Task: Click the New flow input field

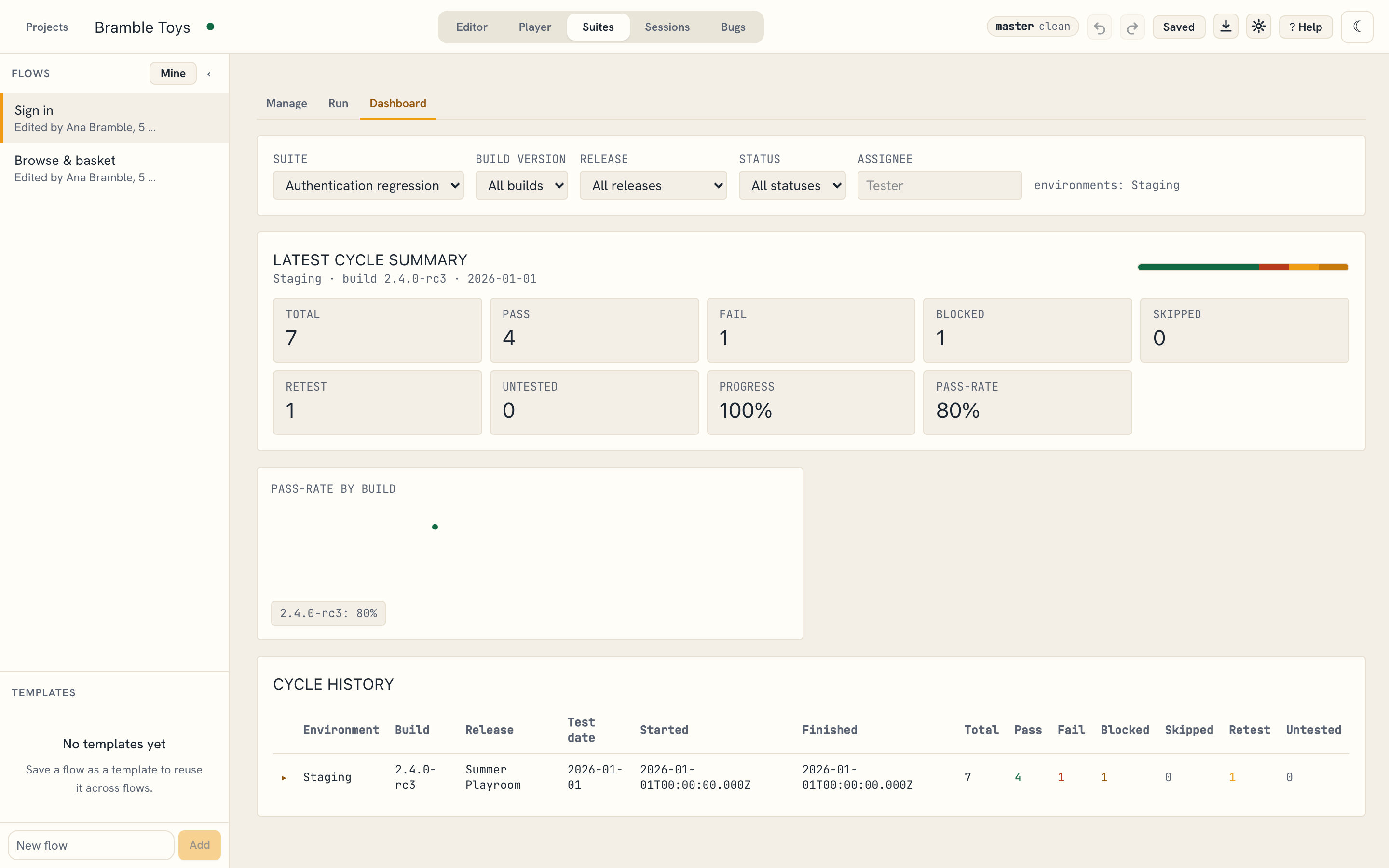Action: point(91,845)
